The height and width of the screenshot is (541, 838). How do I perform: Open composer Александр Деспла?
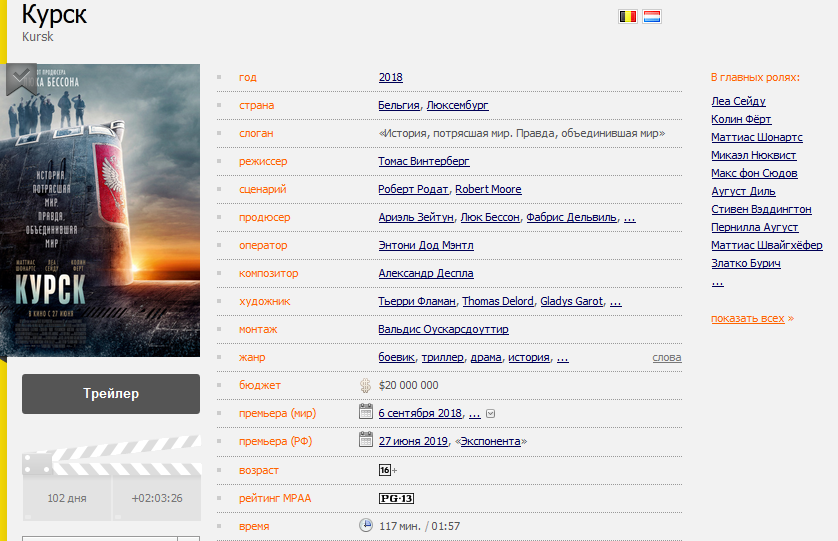pyautogui.click(x=426, y=273)
